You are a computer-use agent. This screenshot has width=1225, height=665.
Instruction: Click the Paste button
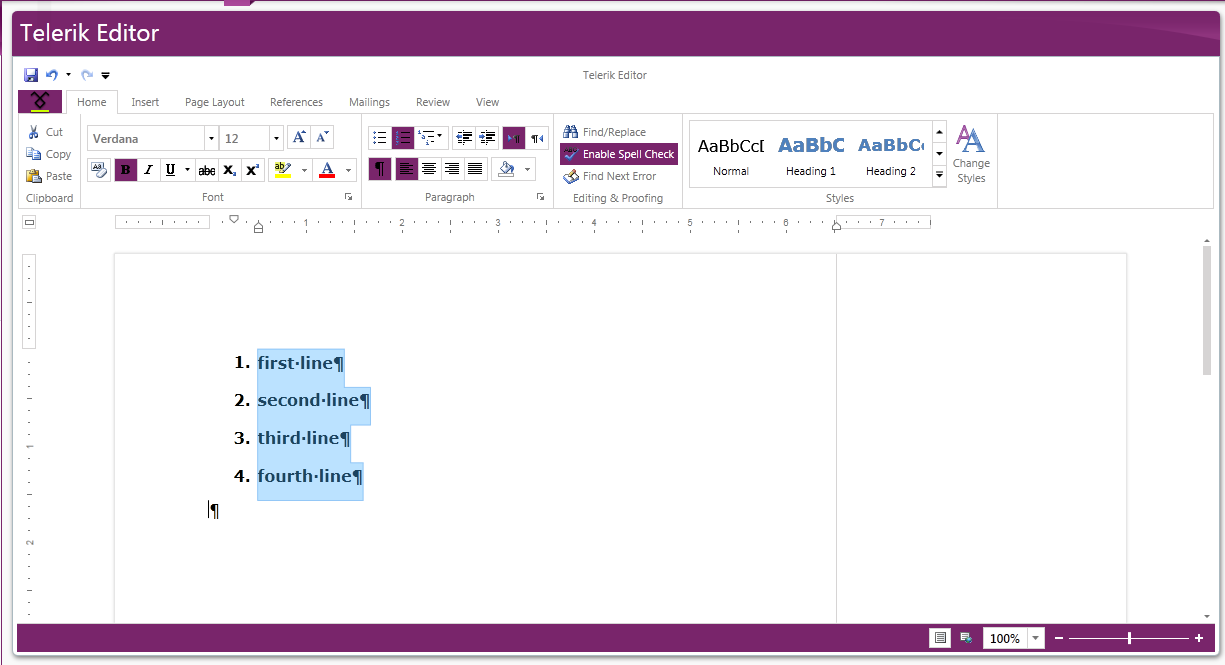49,176
